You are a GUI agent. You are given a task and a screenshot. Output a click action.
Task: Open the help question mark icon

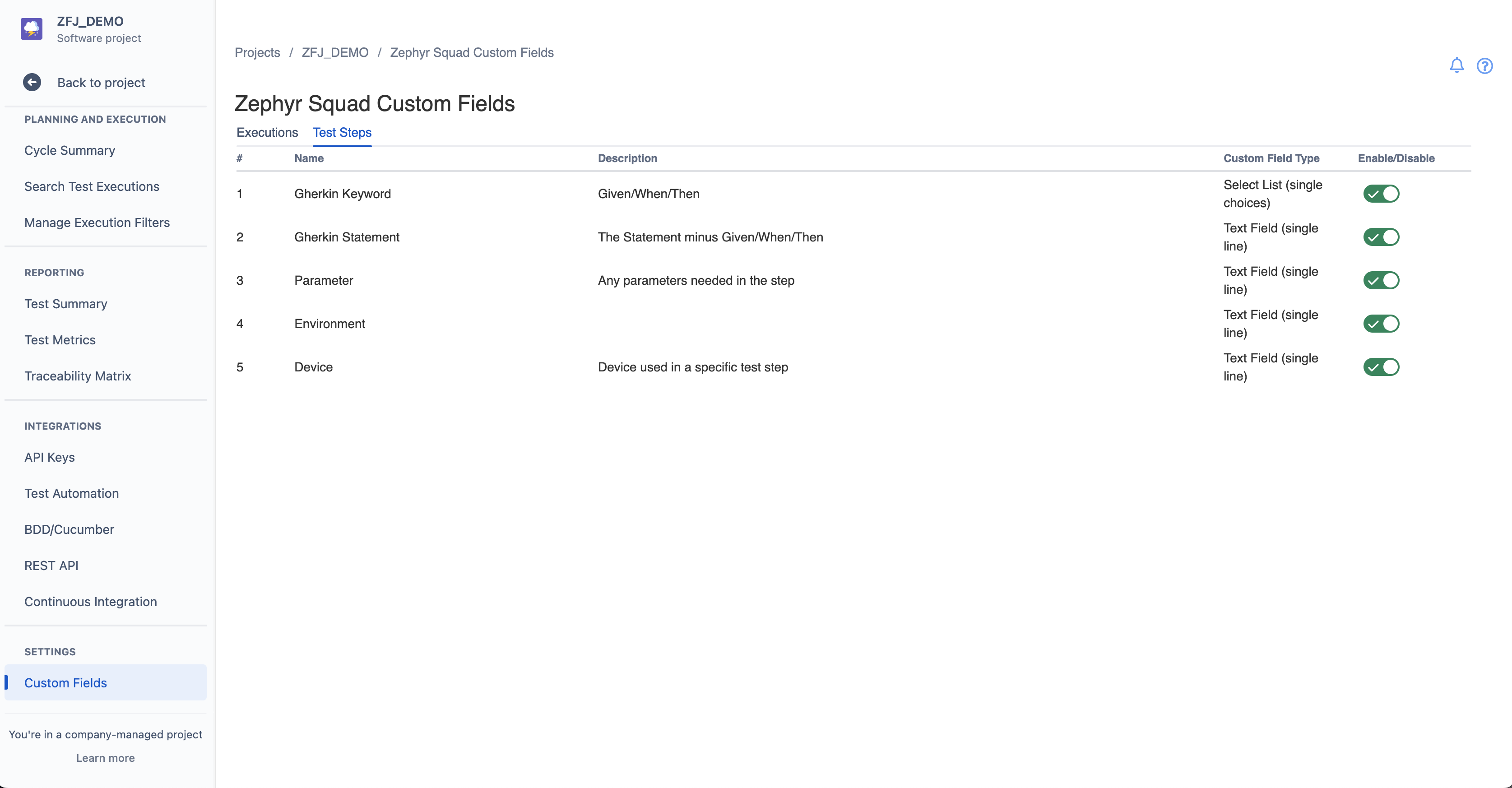[x=1484, y=66]
